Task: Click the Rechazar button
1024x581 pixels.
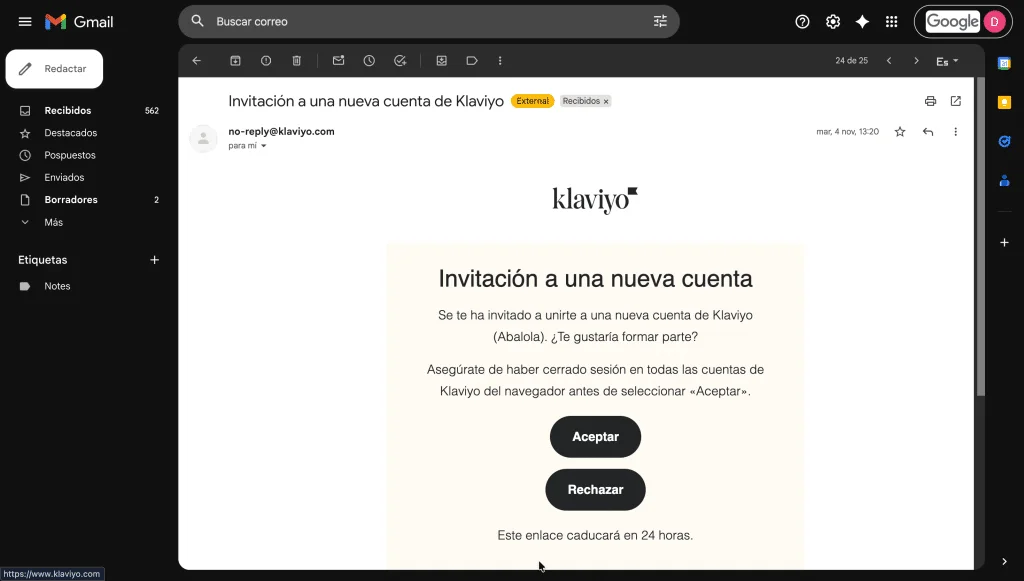Action: pyautogui.click(x=596, y=490)
